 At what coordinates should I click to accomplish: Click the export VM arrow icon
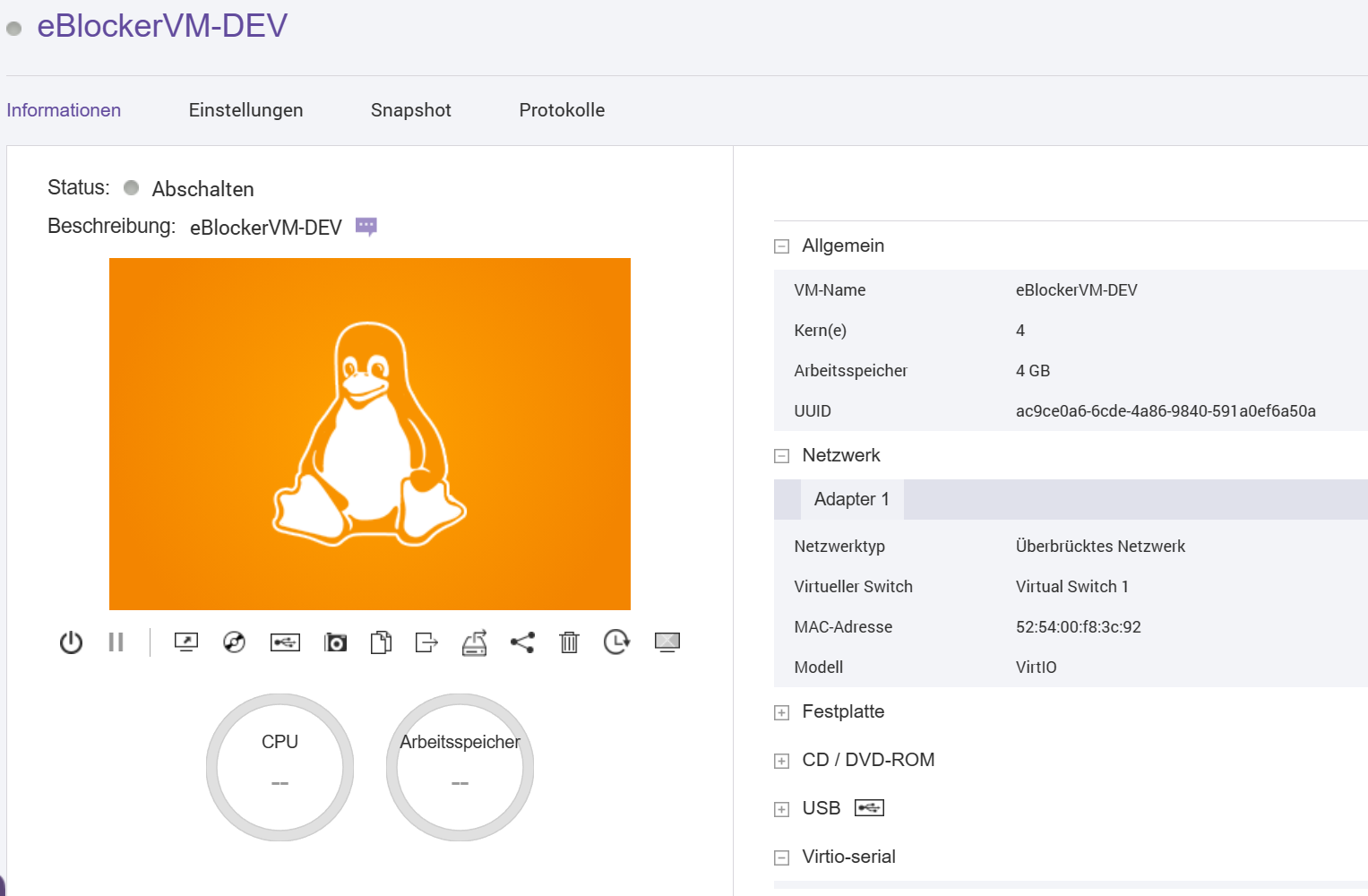(x=426, y=642)
